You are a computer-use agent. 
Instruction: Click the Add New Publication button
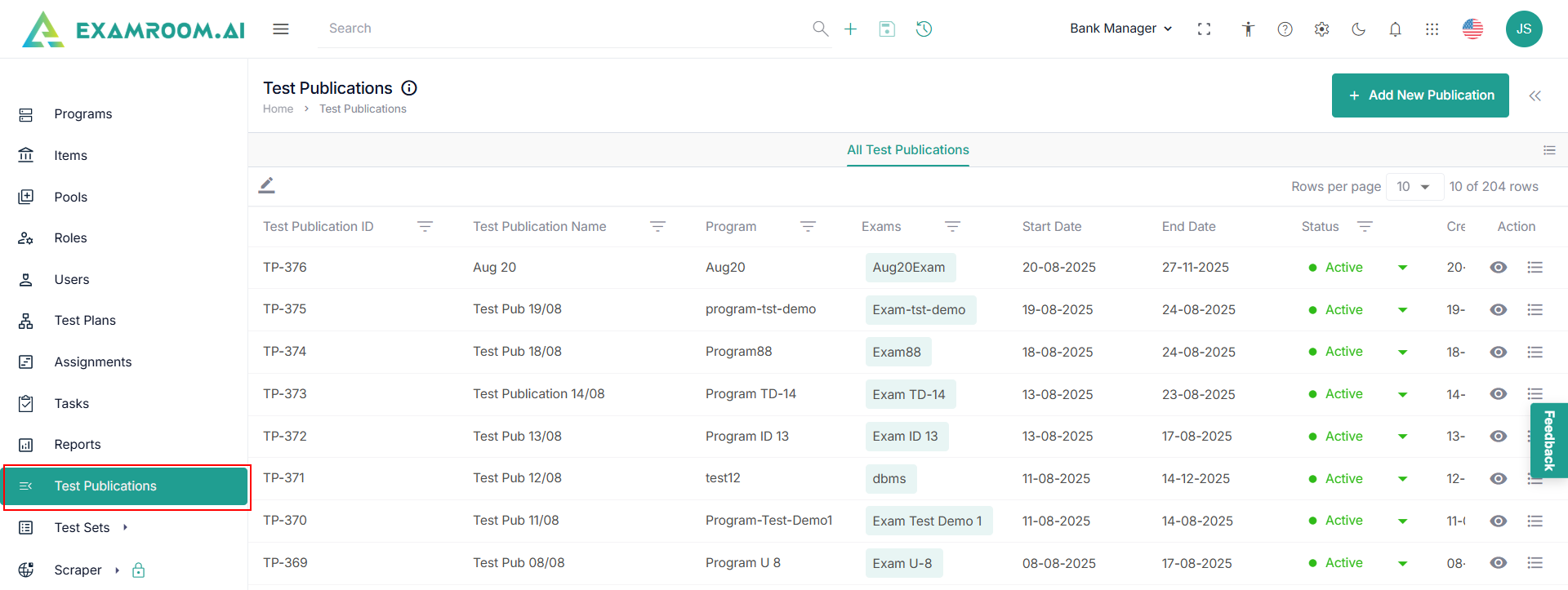[x=1419, y=95]
